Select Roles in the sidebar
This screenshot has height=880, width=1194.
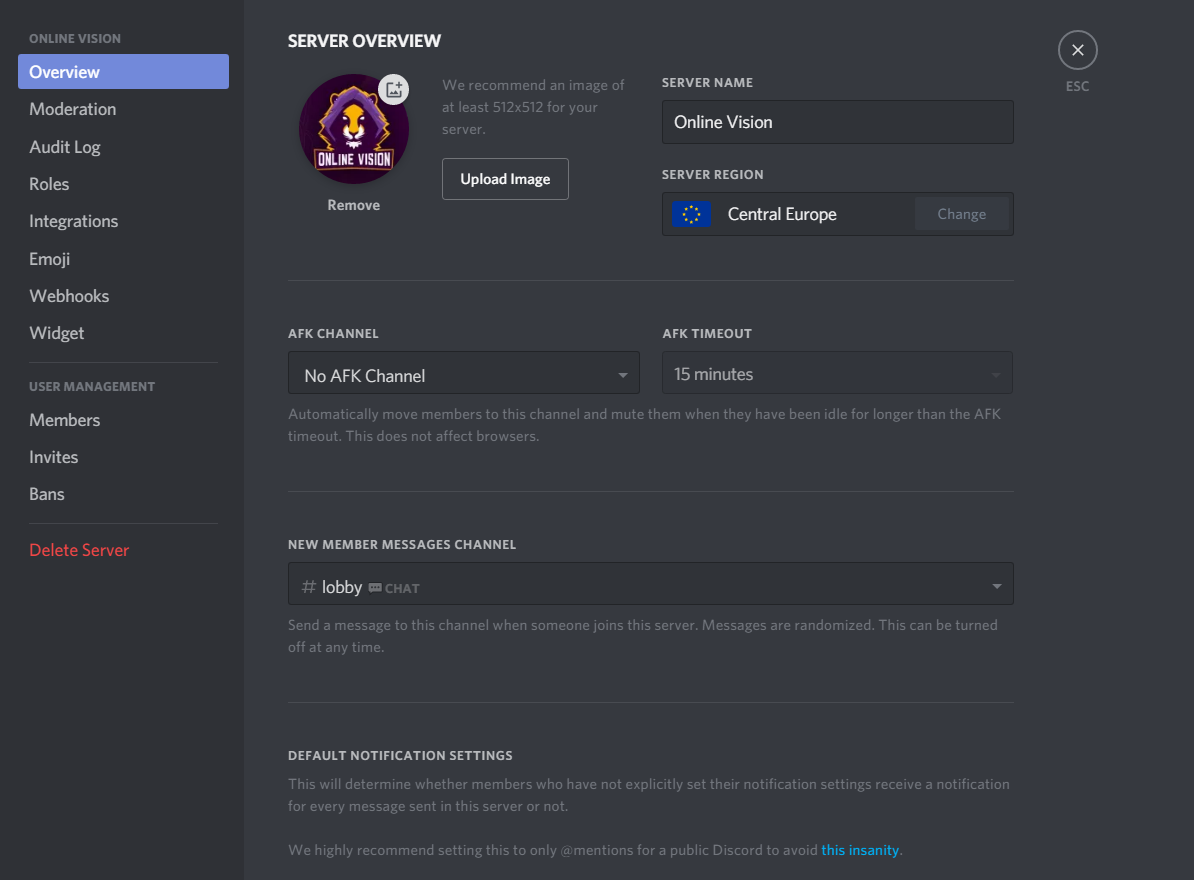pyautogui.click(x=49, y=184)
